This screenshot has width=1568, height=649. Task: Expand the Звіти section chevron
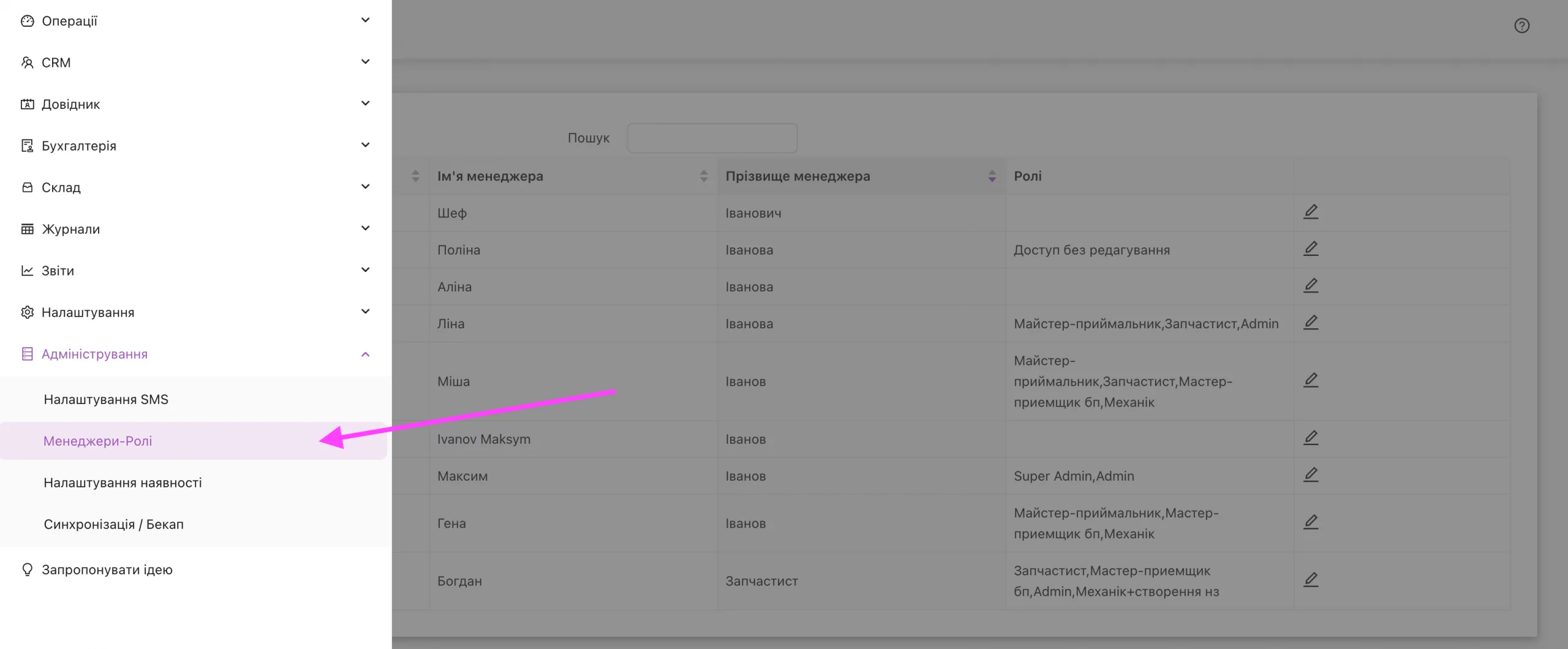click(x=365, y=270)
